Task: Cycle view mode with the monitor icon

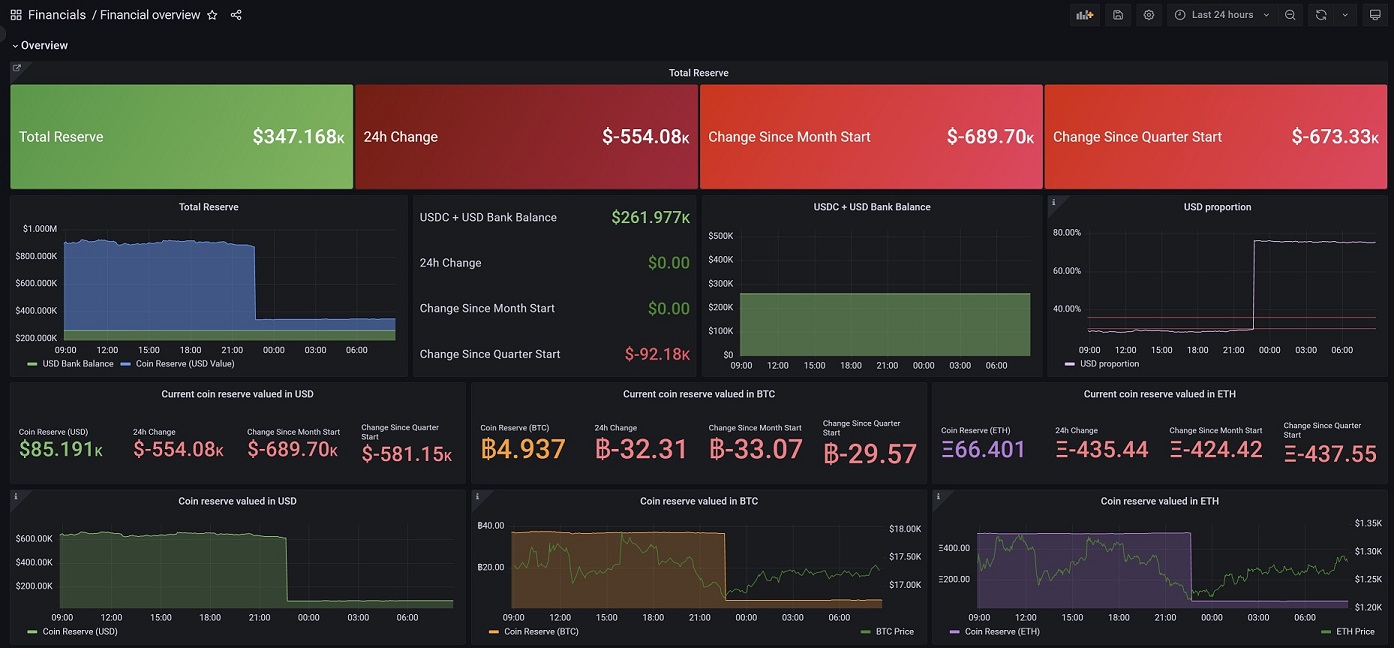Action: pos(1375,15)
